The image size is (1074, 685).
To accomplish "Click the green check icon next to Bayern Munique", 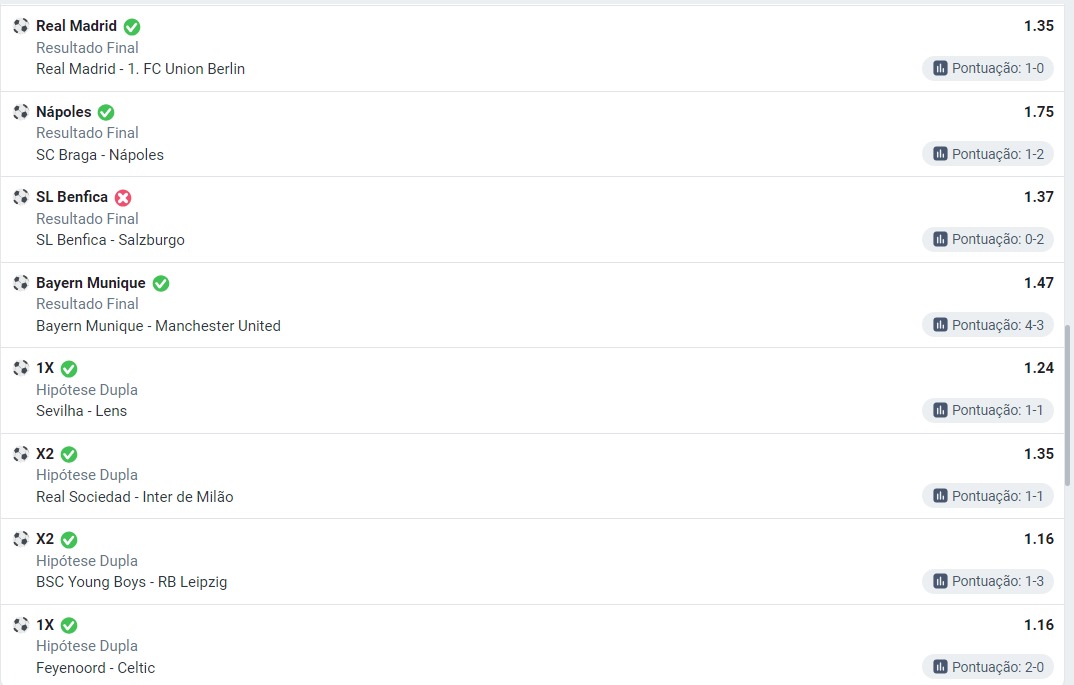I will [x=161, y=284].
